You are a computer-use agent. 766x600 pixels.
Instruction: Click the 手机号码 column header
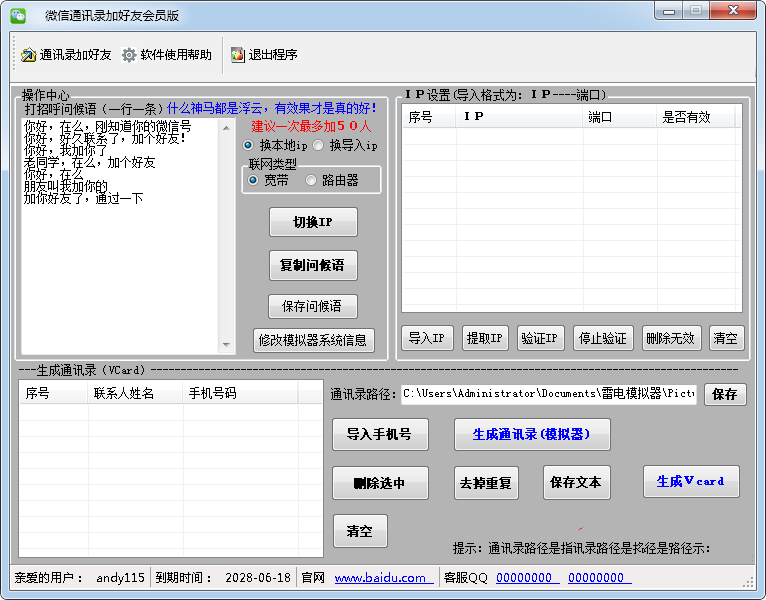[240, 393]
